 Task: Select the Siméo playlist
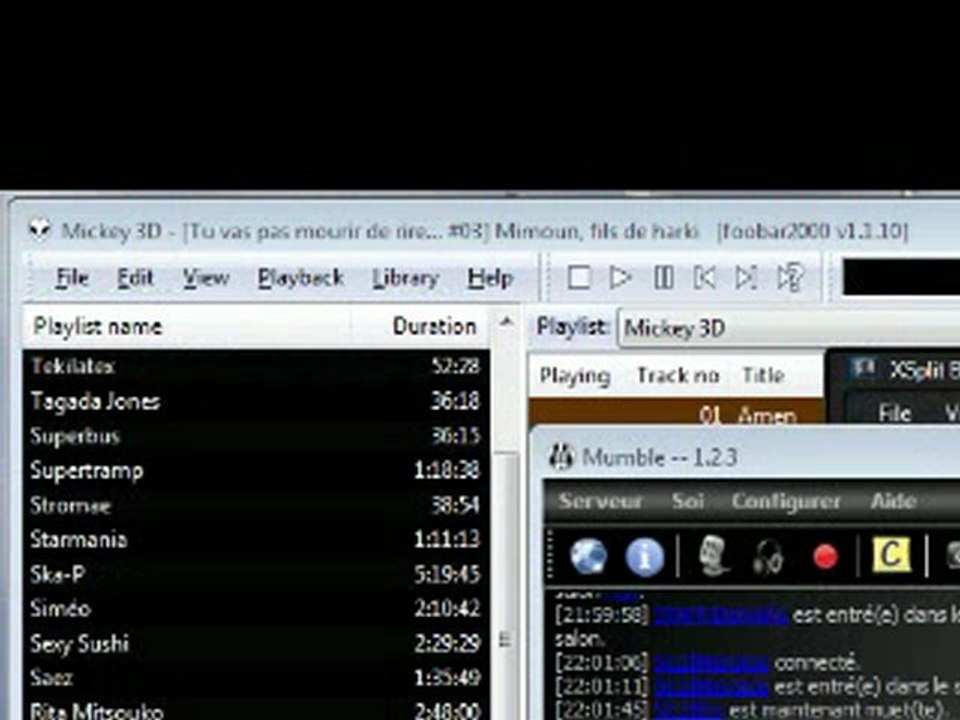coord(256,609)
